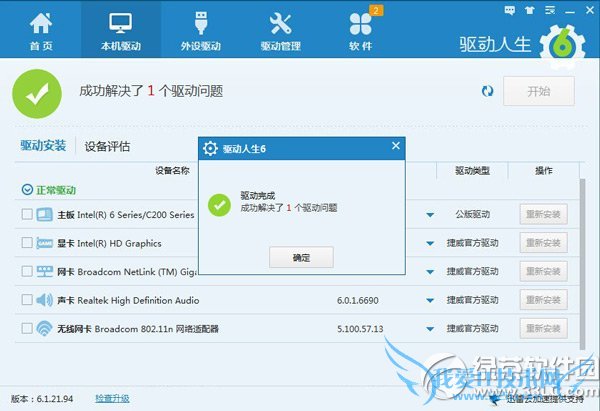This screenshot has height=411, width=600.
Task: Click the orange 2 notification badge
Action: point(376,10)
